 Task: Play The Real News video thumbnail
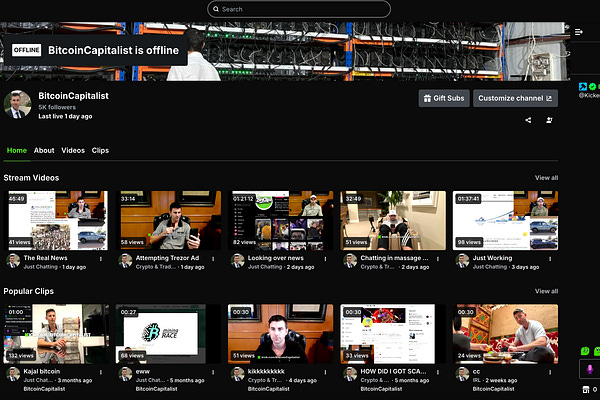coord(56,220)
